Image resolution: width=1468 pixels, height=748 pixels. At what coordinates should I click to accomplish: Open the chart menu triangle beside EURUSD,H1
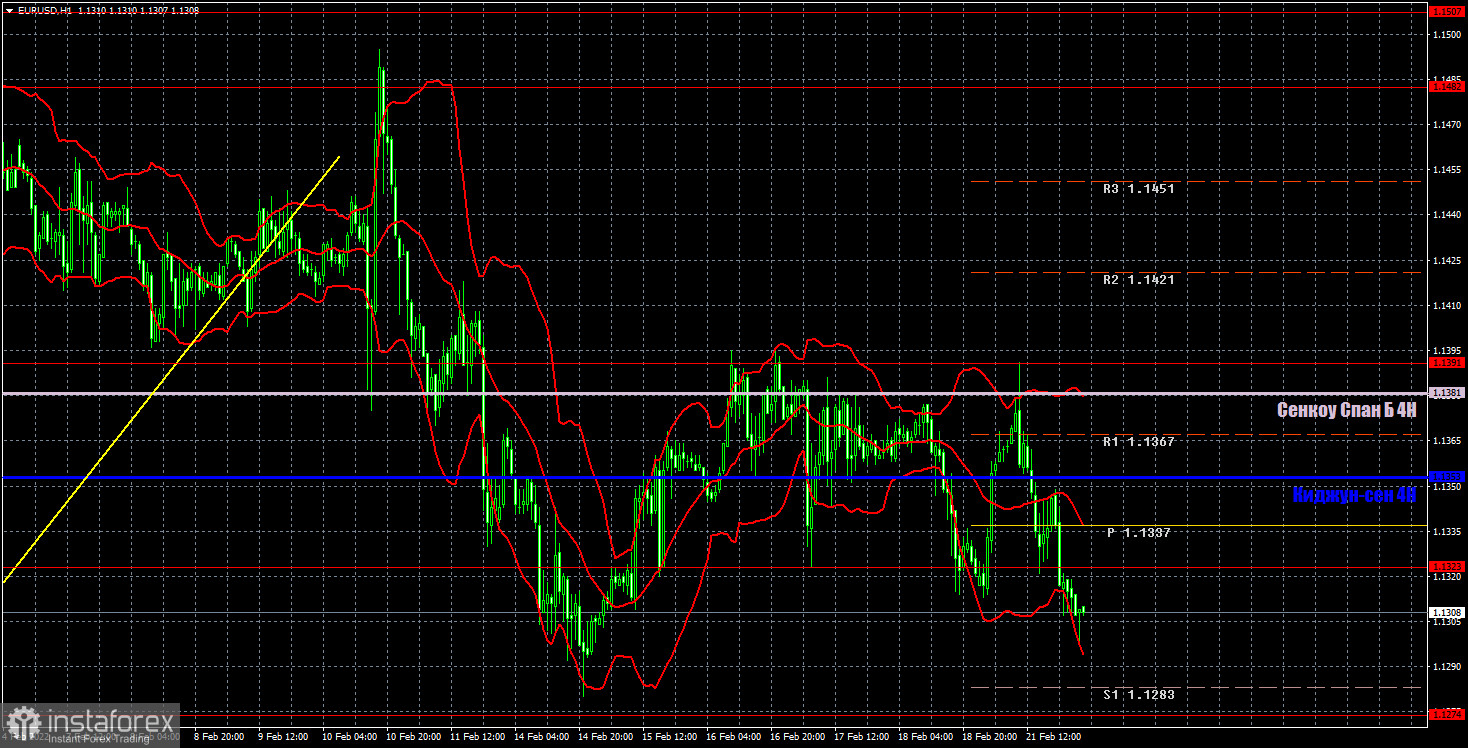click(9, 9)
